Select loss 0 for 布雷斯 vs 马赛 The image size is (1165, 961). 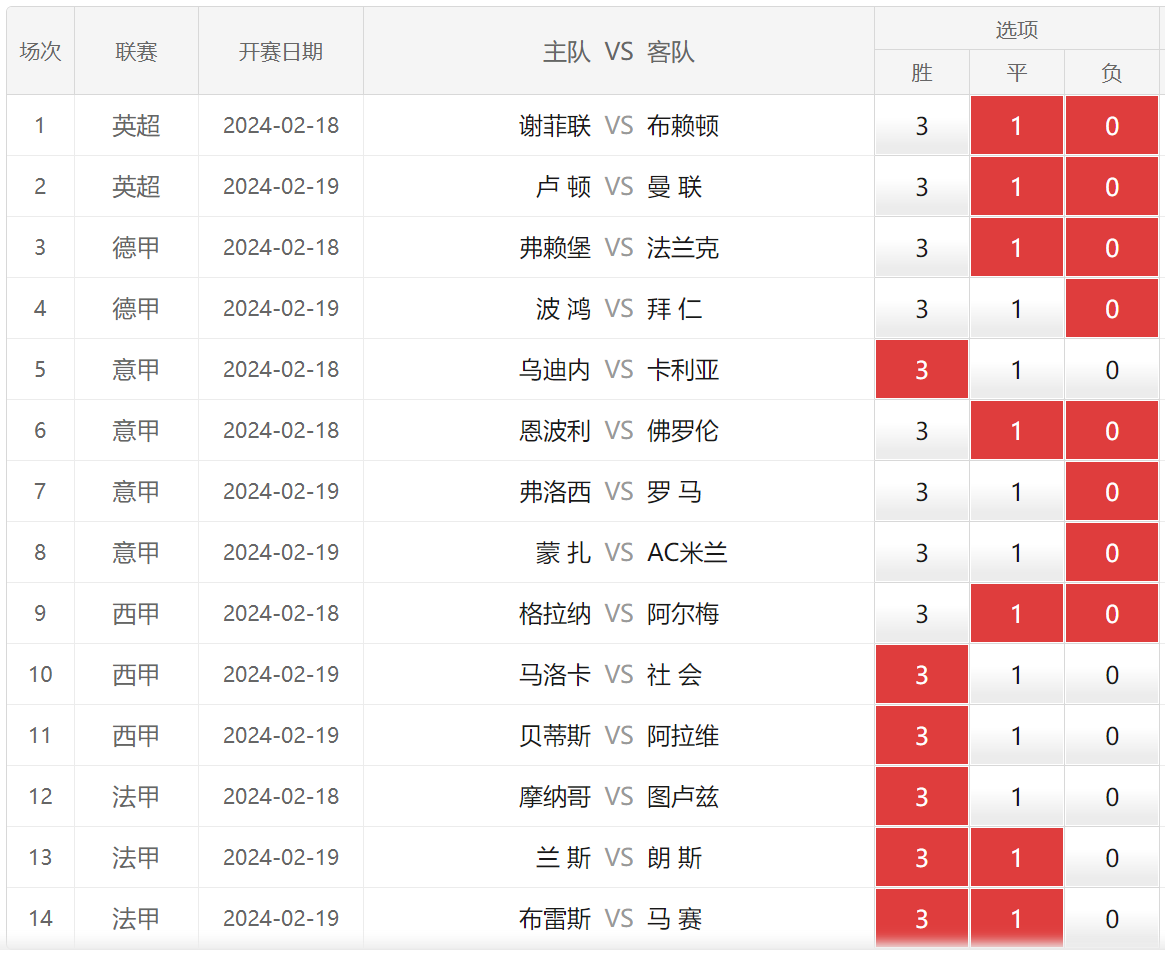1112,918
